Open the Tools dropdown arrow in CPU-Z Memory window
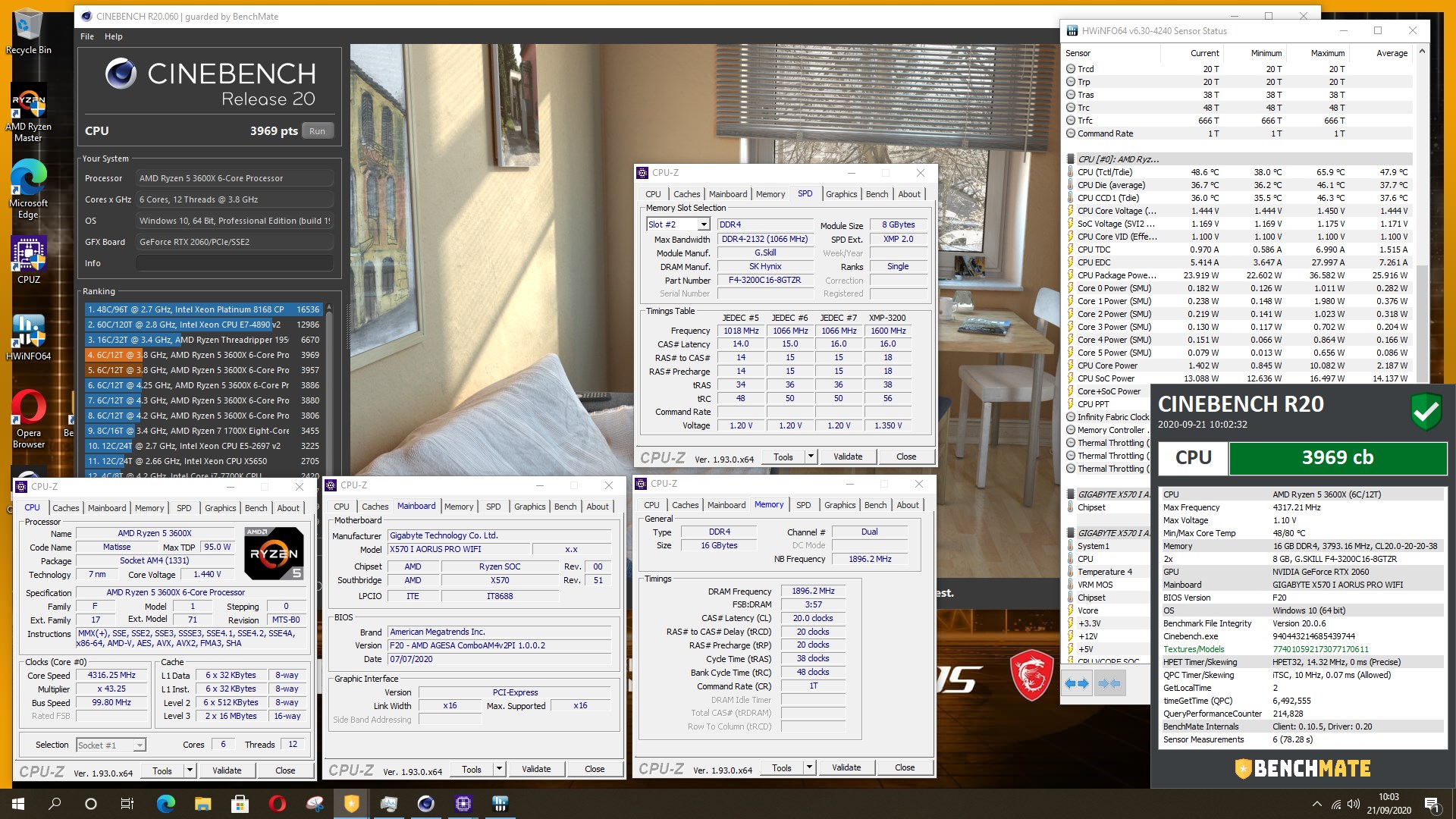The height and width of the screenshot is (819, 1456). [809, 767]
